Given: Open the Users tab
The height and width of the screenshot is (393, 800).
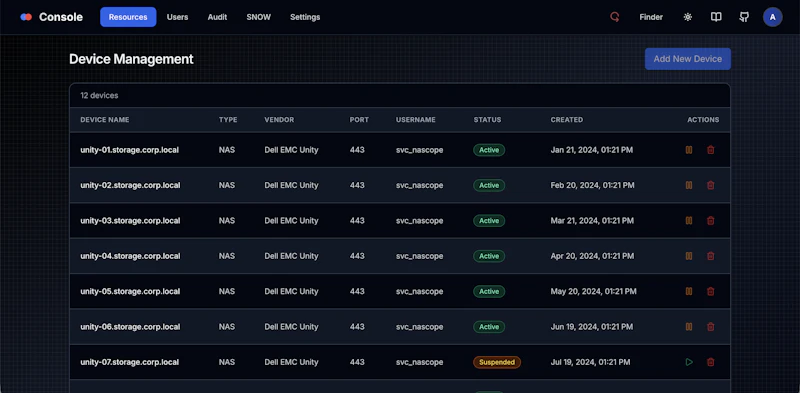Looking at the screenshot, I should (x=178, y=17).
